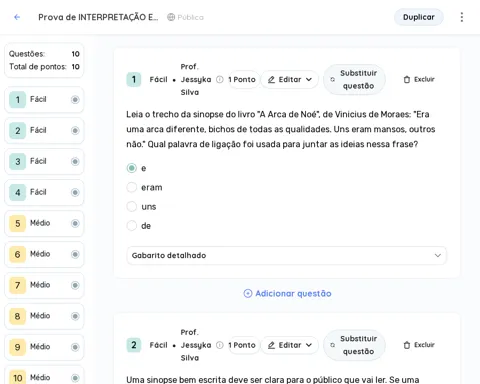Click question 1 number badge in card header
The height and width of the screenshot is (384, 480).
tap(134, 79)
